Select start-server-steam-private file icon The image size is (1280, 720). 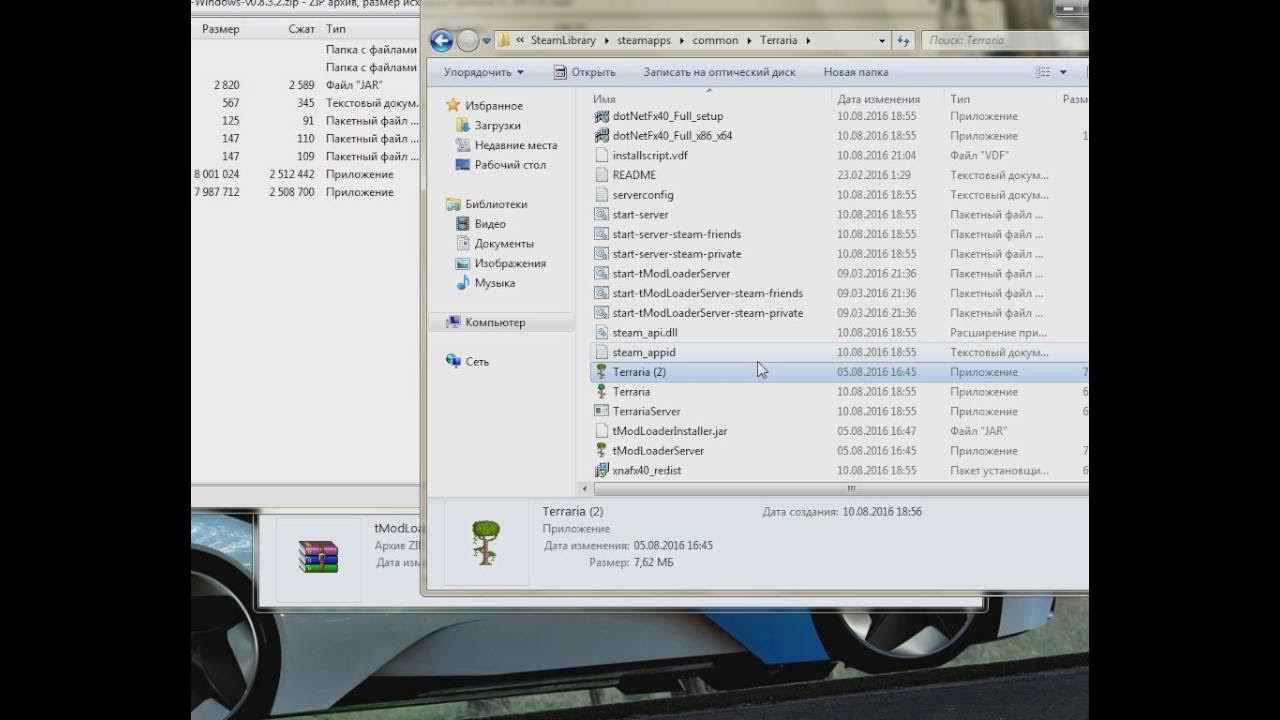tap(601, 254)
